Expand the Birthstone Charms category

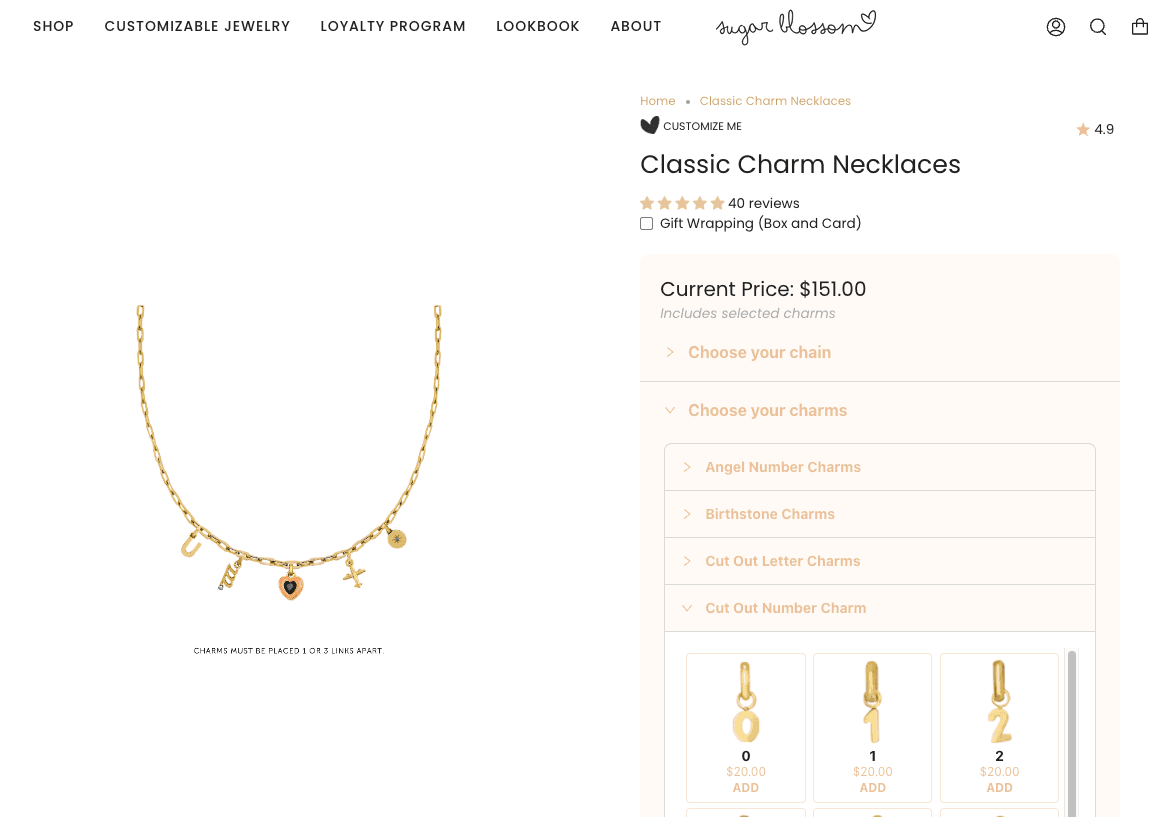[769, 514]
